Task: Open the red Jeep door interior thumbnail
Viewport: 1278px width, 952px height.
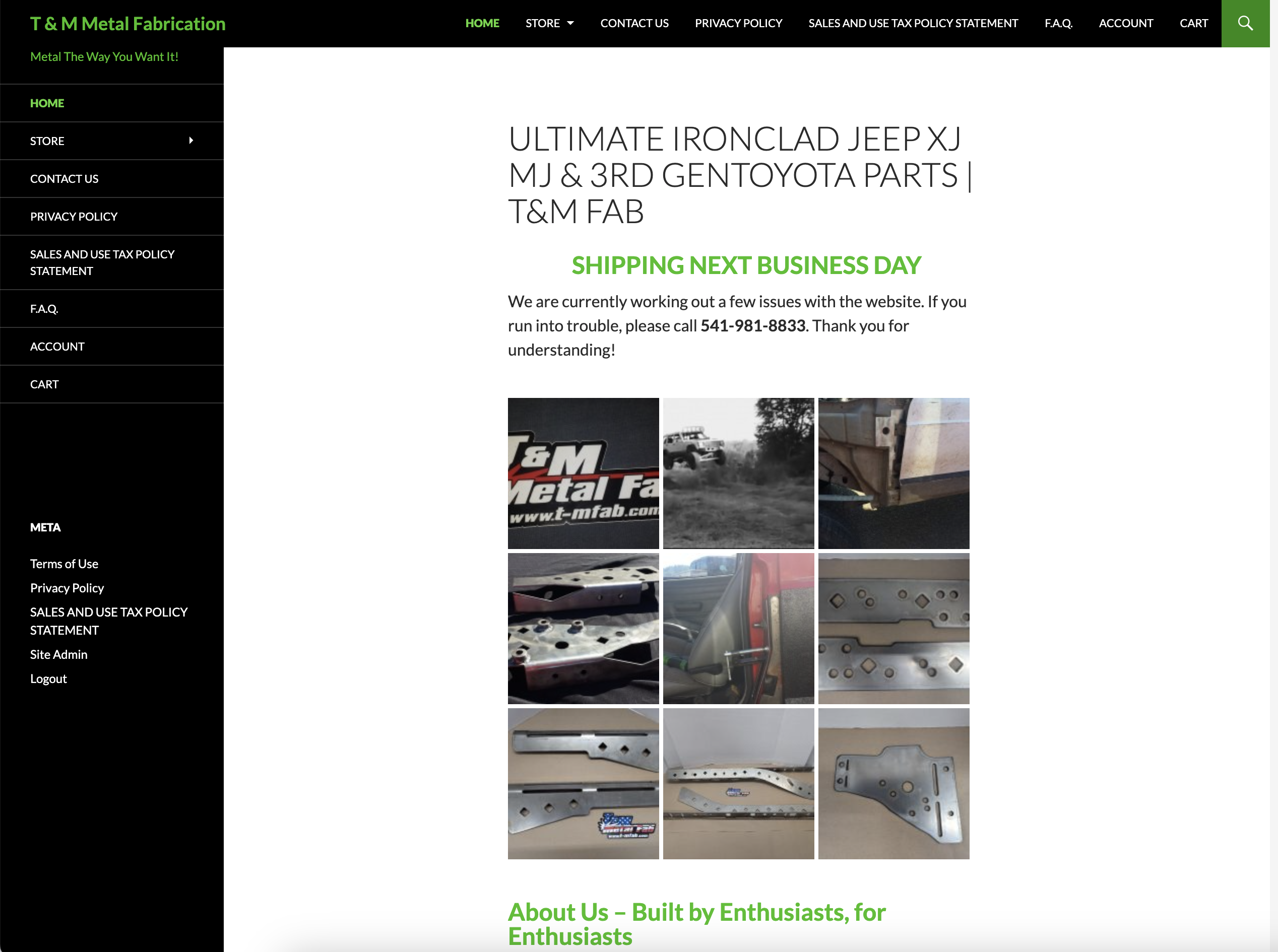Action: (738, 629)
